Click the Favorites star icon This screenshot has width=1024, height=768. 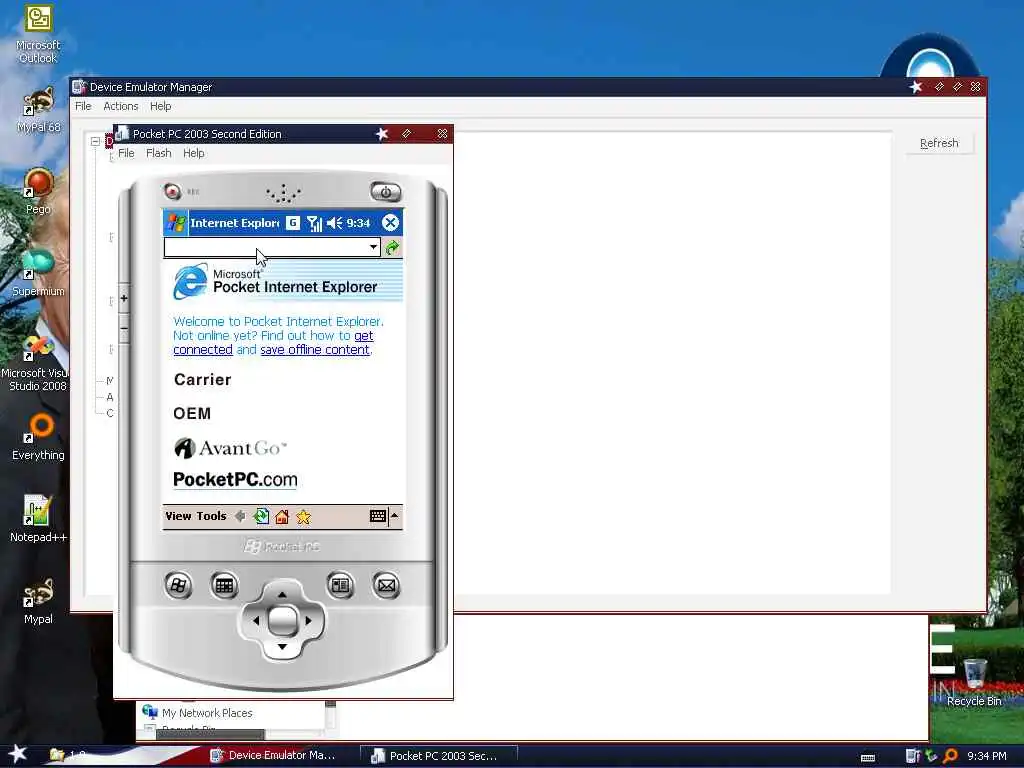pyautogui.click(x=304, y=517)
